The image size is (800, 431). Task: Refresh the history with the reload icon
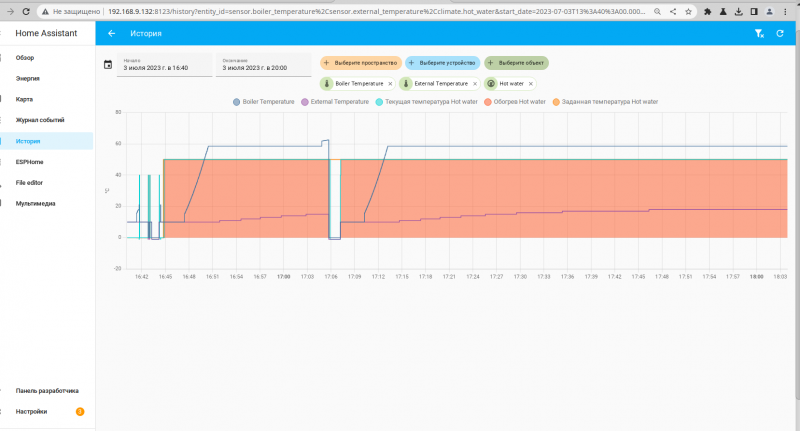point(780,33)
